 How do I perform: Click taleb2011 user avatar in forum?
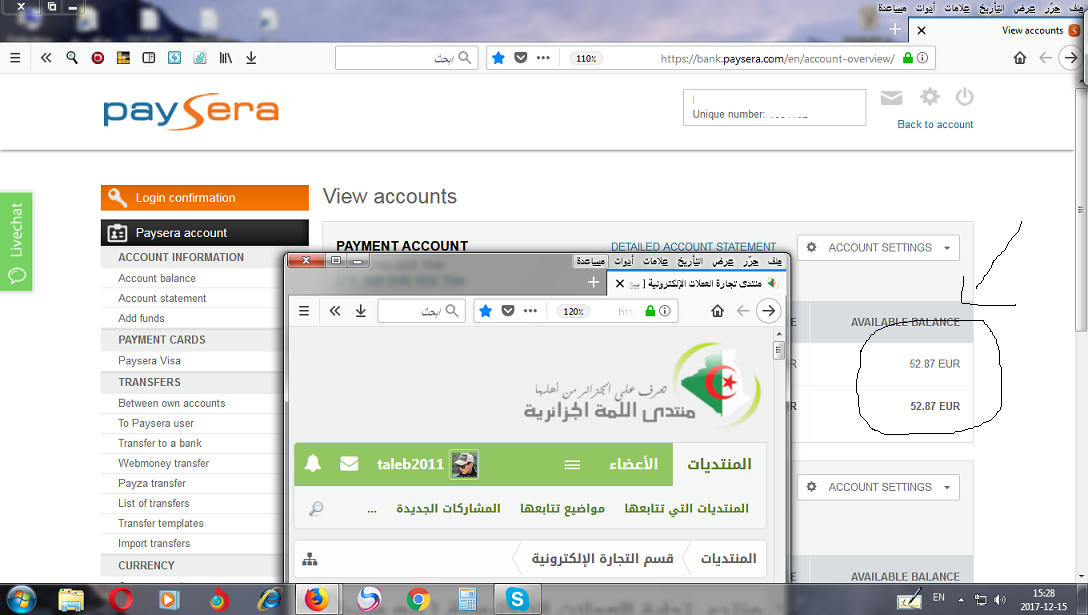(x=464, y=464)
